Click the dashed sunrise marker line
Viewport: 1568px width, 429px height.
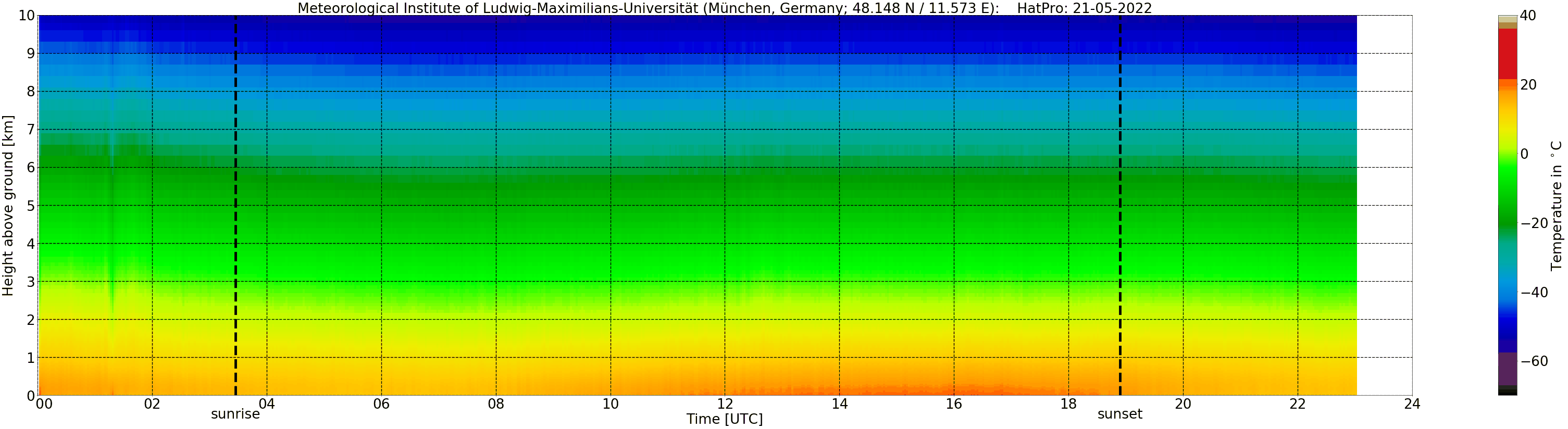[235, 205]
